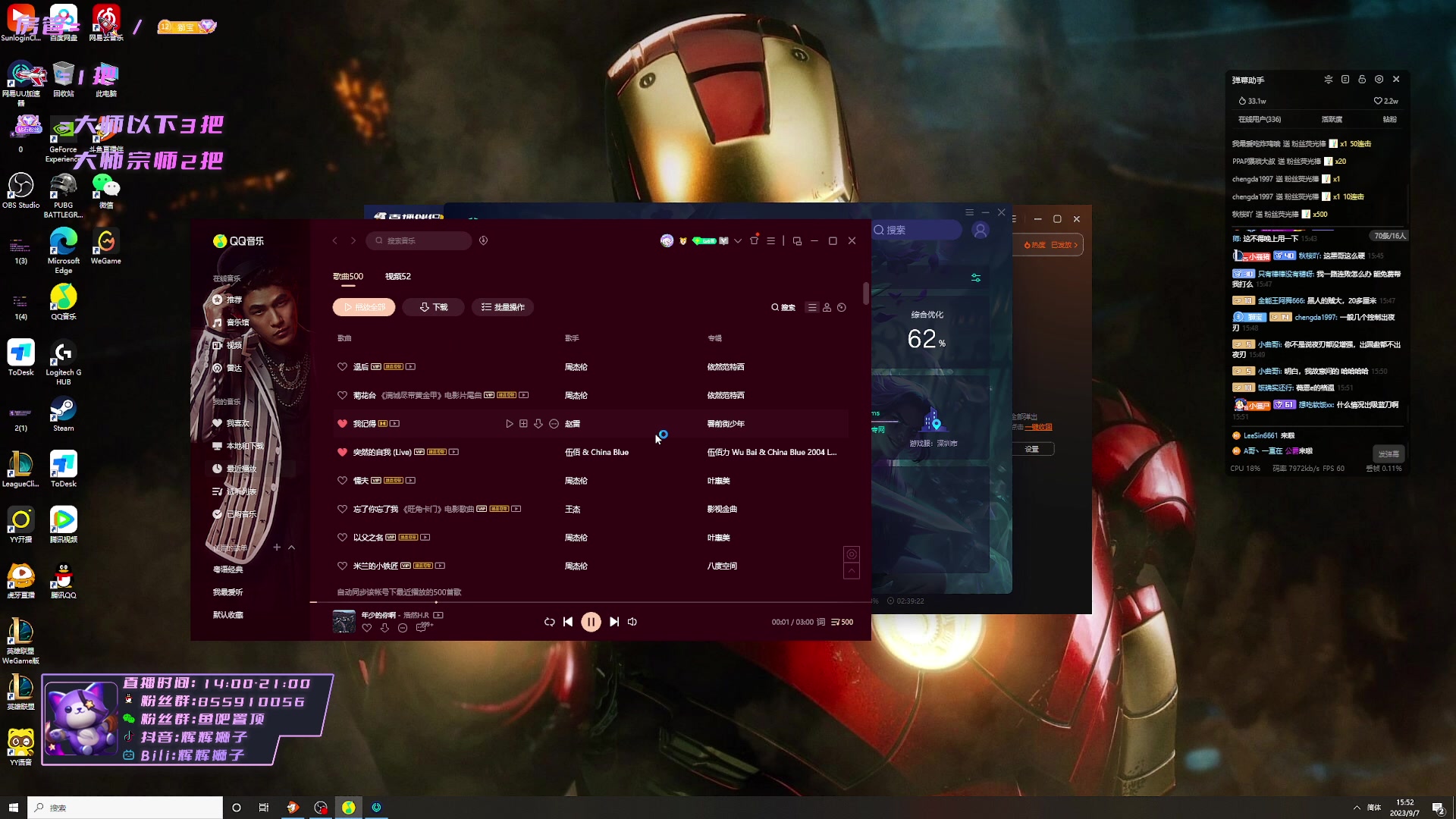Viewport: 1456px width, 819px height.
Task: Locate current playing song target icon
Action: (x=852, y=554)
